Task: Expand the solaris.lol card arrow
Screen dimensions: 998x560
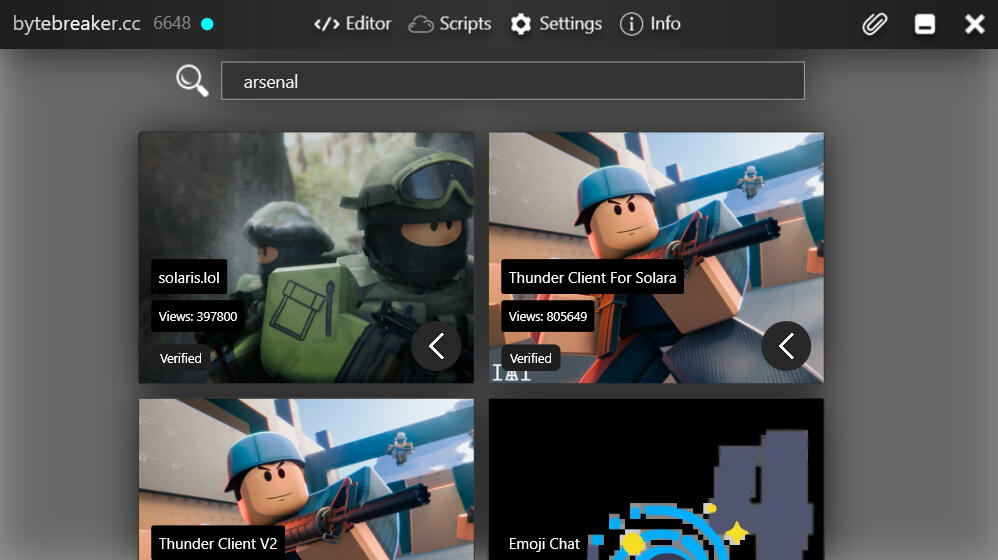Action: pyautogui.click(x=436, y=346)
